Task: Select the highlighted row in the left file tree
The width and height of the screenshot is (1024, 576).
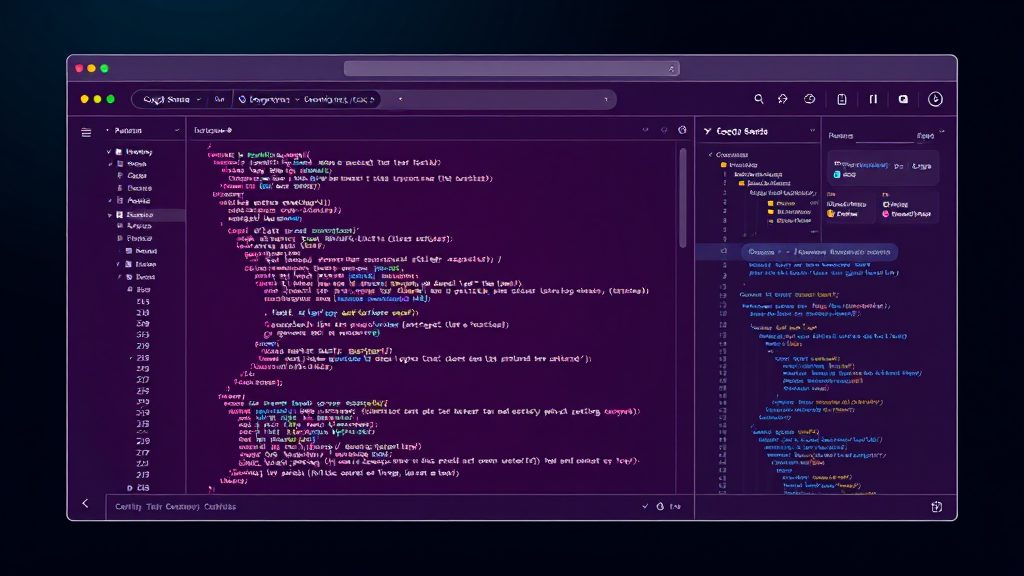Action: pos(145,214)
